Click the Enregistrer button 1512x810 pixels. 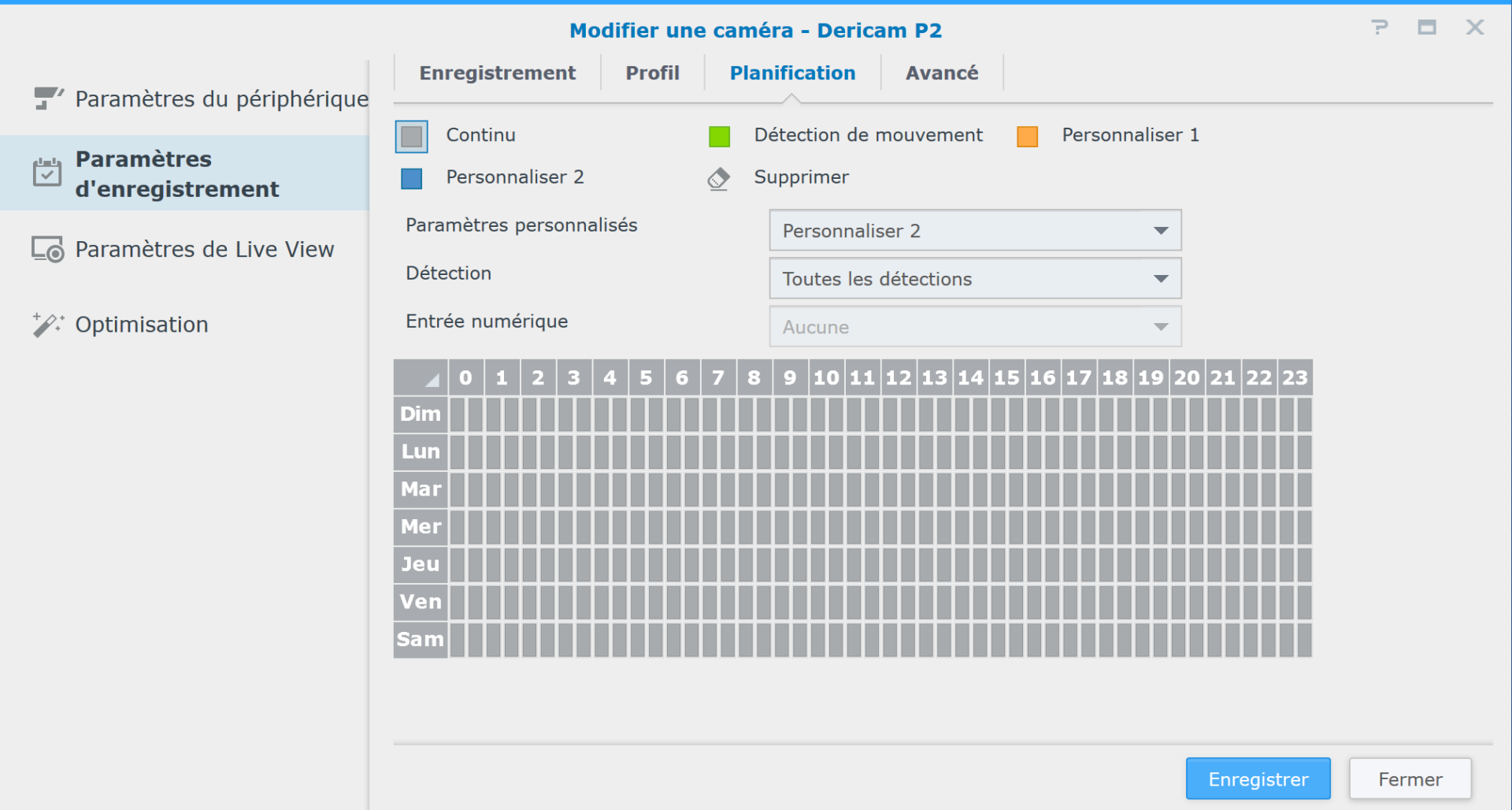pos(1258,778)
